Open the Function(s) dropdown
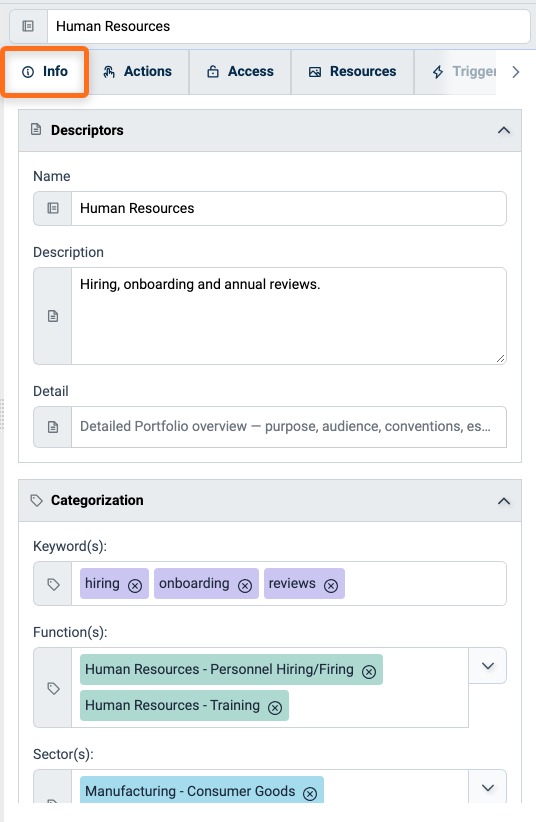Viewport: 536px width, 822px height. coord(488,666)
